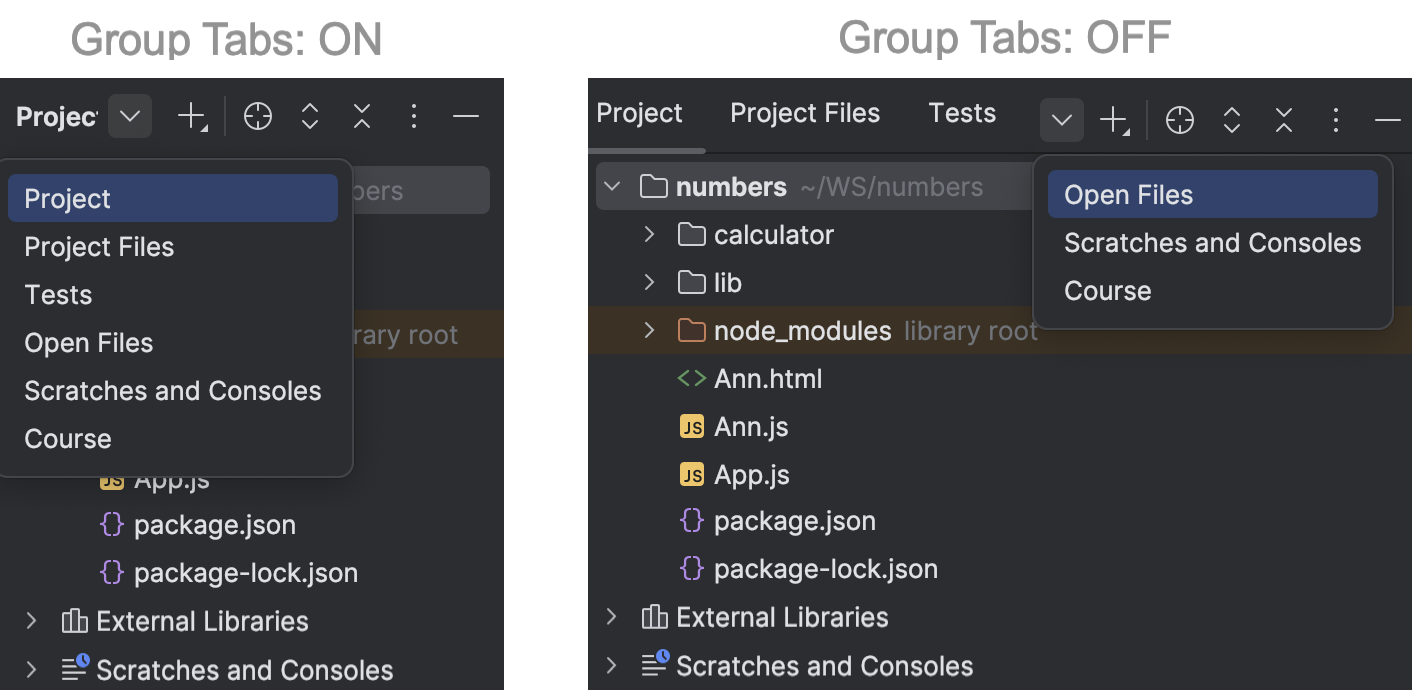The image size is (1412, 690).
Task: Expand the calculator folder
Action: click(649, 234)
